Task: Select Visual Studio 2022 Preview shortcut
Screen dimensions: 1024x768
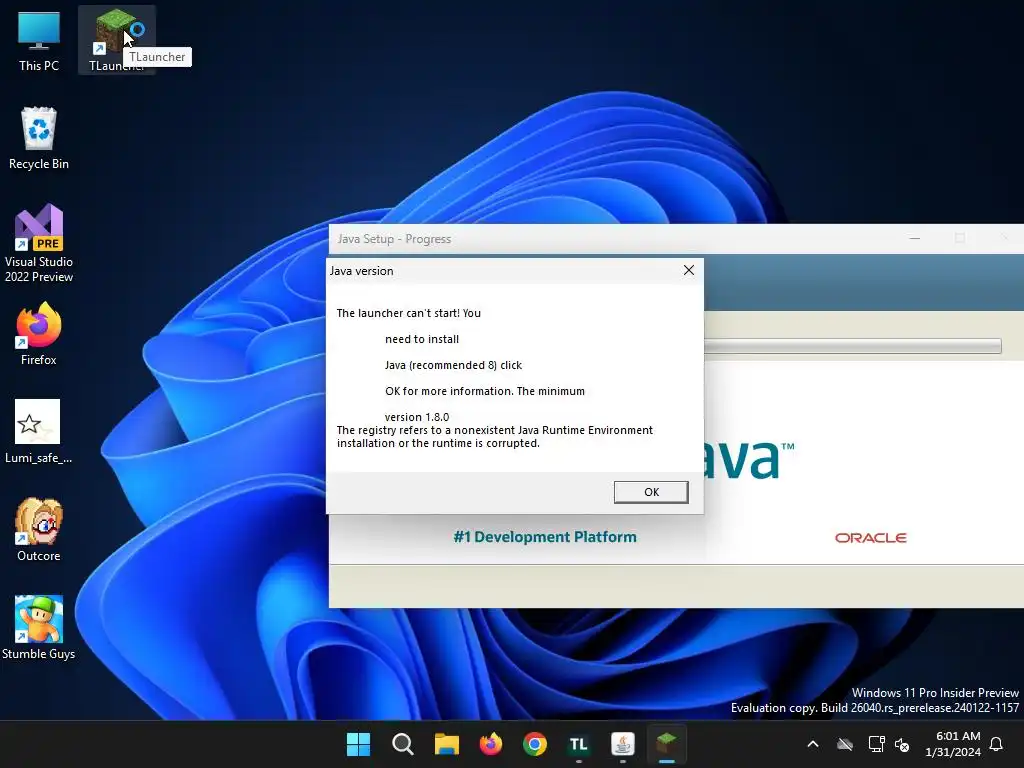Action: tap(39, 243)
